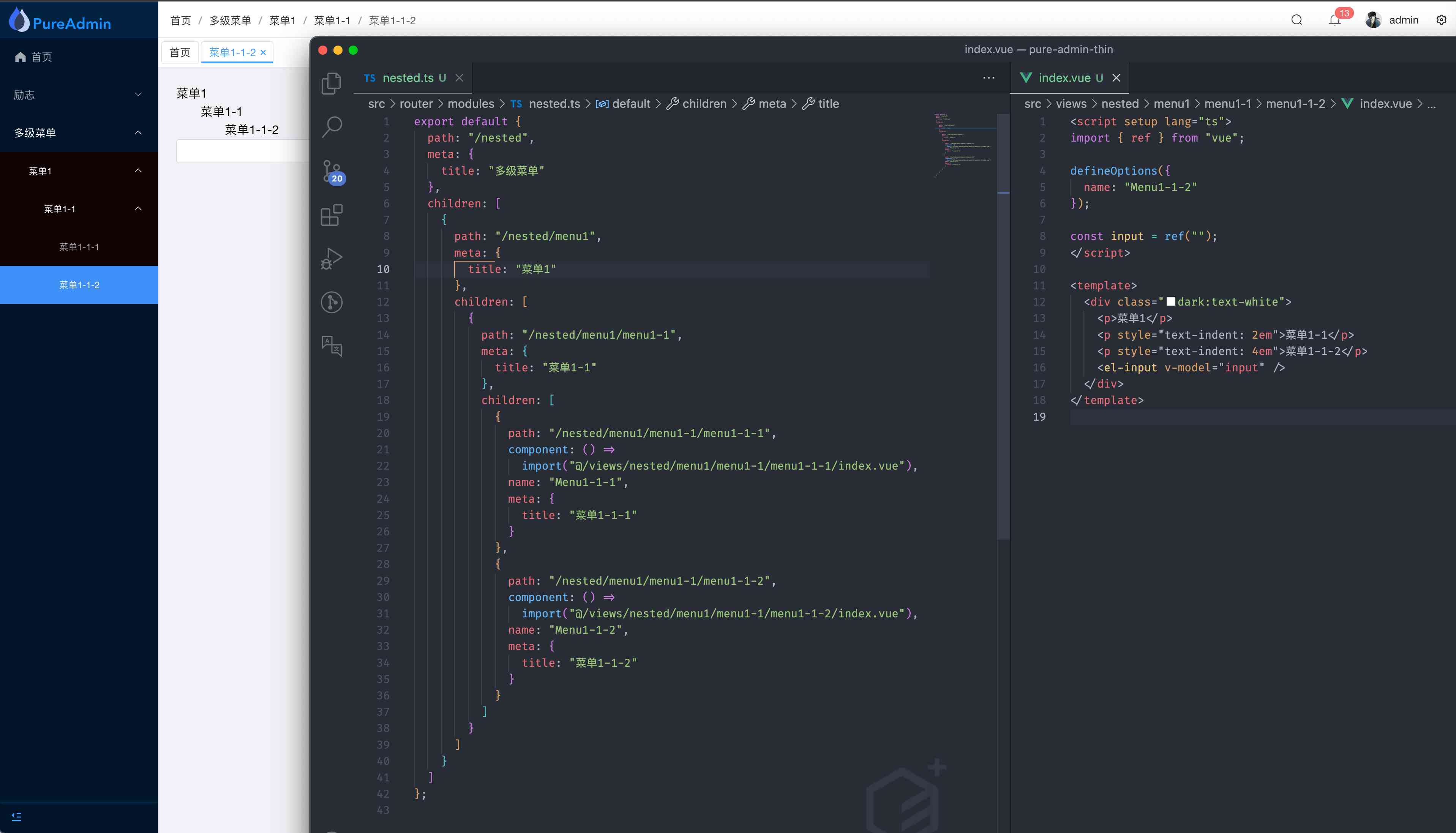Open the system settings gear icon

point(1442,20)
